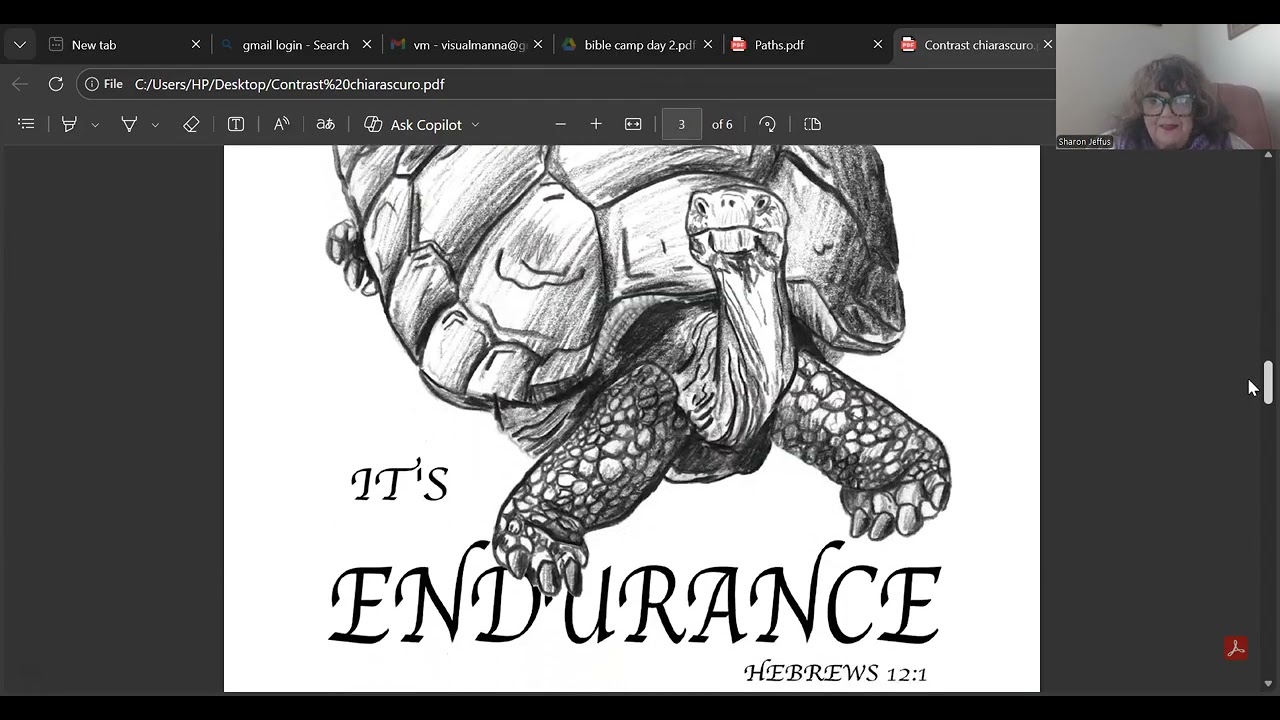
Task: Close the gmail login - Search tab
Action: pos(367,45)
